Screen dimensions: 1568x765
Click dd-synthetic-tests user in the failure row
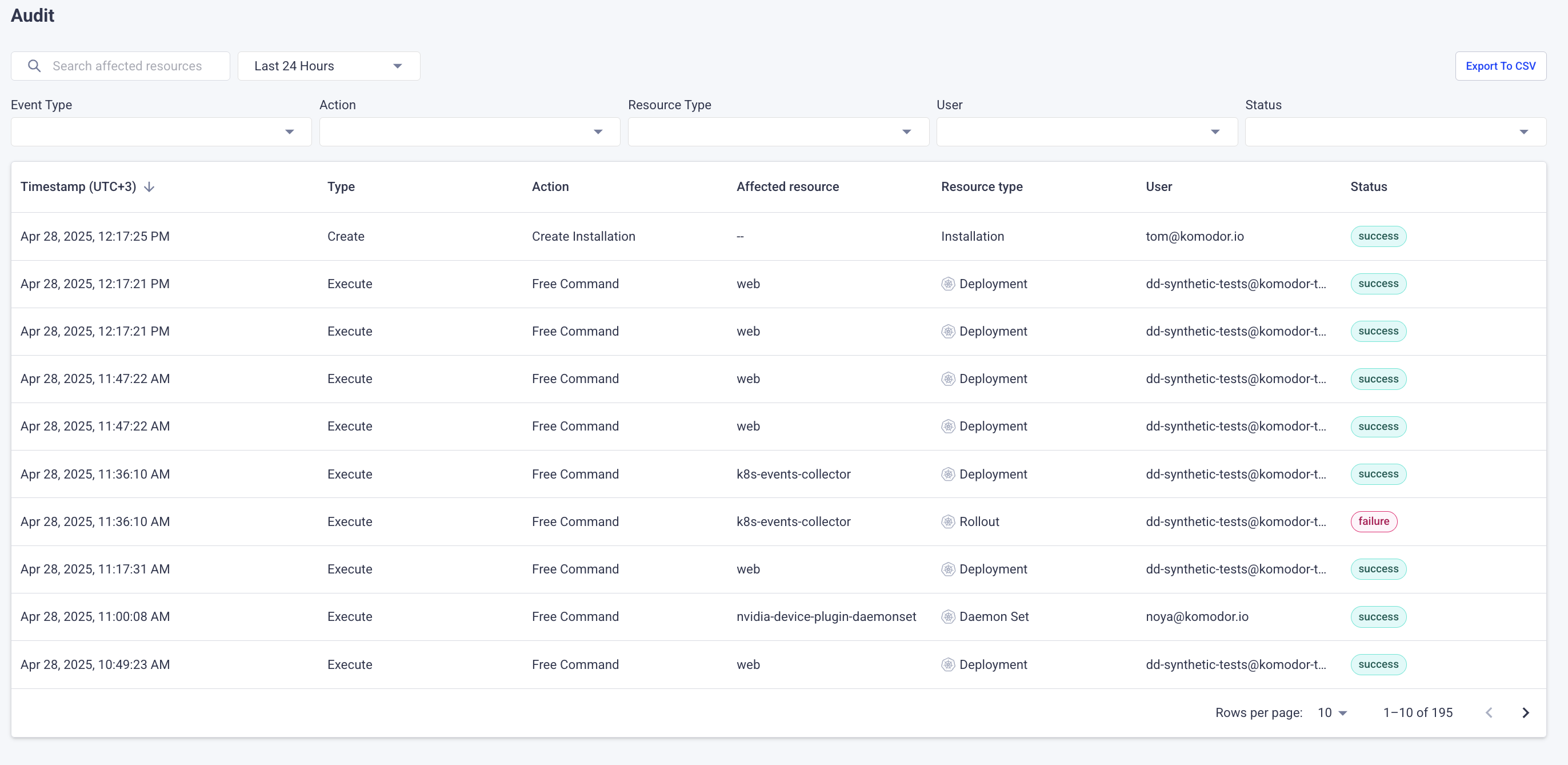(x=1235, y=521)
